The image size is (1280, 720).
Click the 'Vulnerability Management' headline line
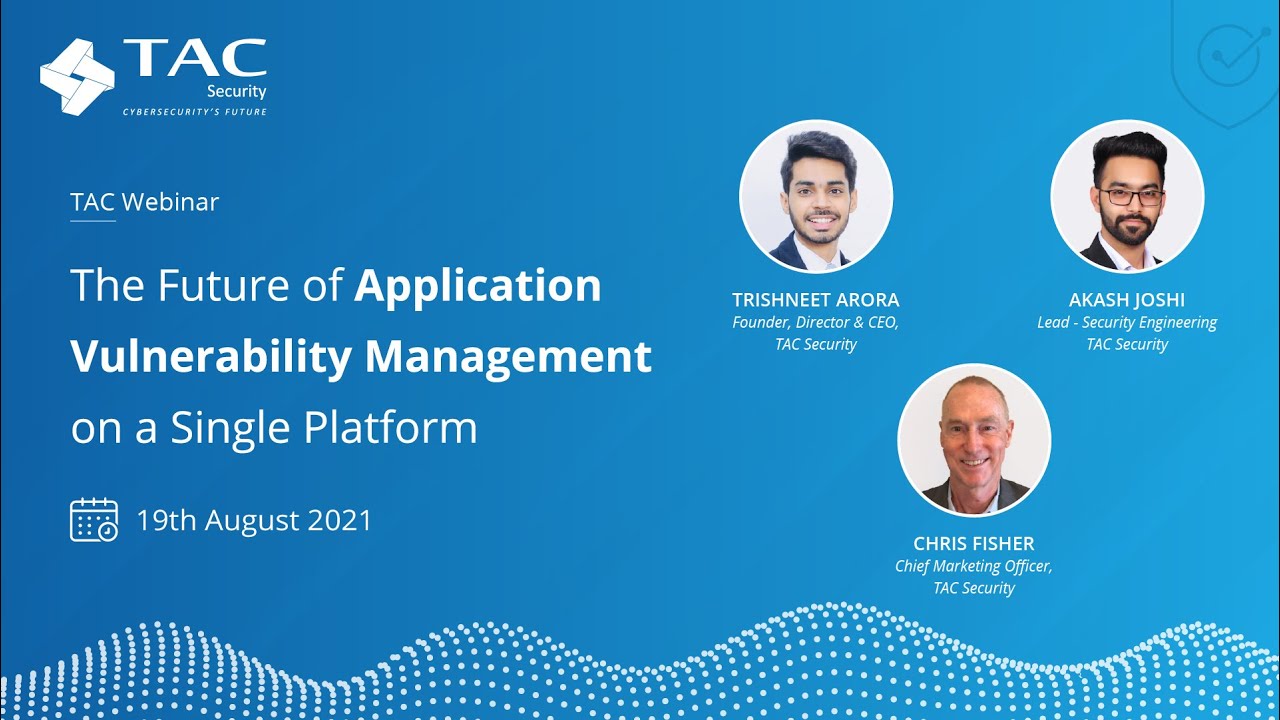click(361, 356)
